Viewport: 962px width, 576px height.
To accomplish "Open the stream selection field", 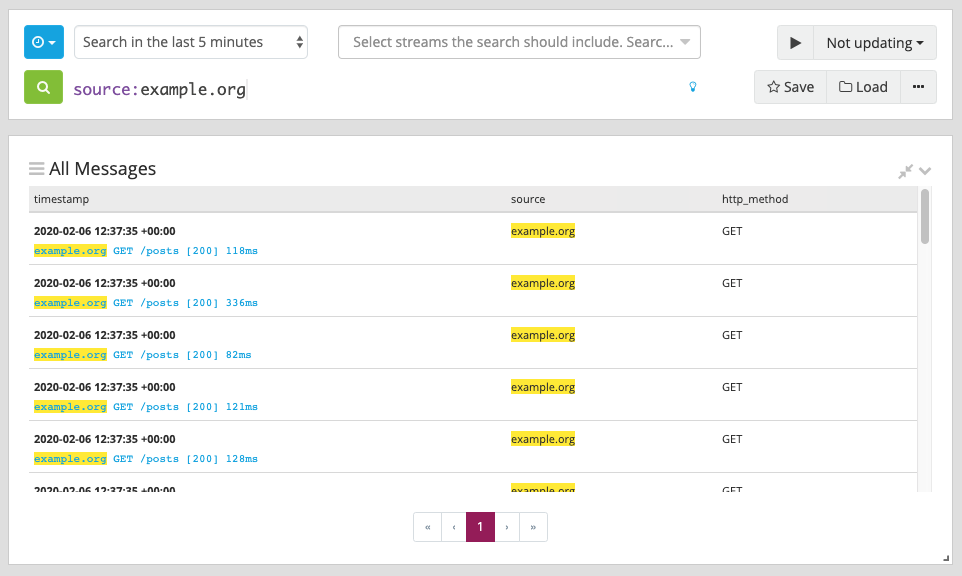I will [x=518, y=42].
